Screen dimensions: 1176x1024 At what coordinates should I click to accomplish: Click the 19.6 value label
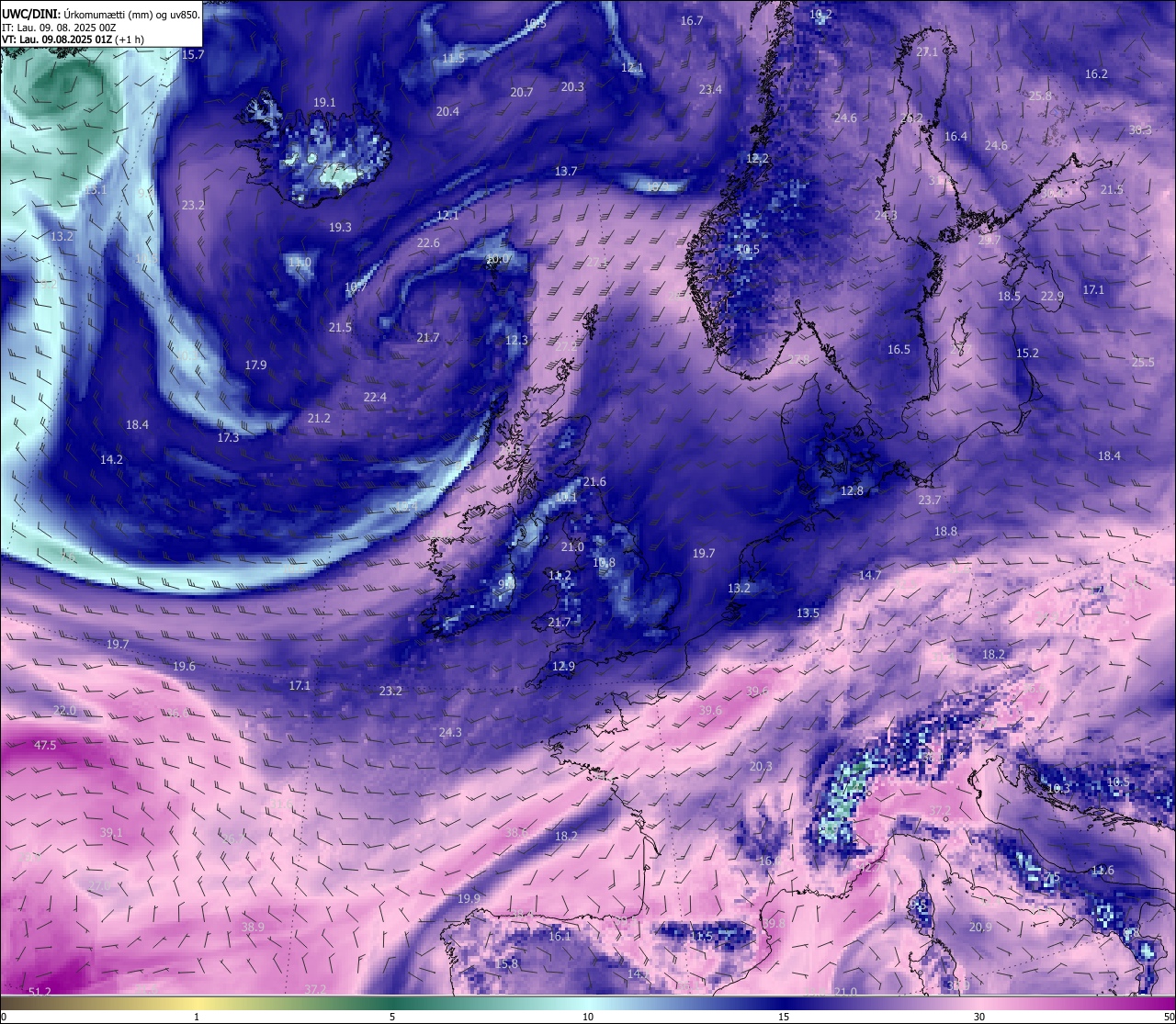tap(184, 666)
